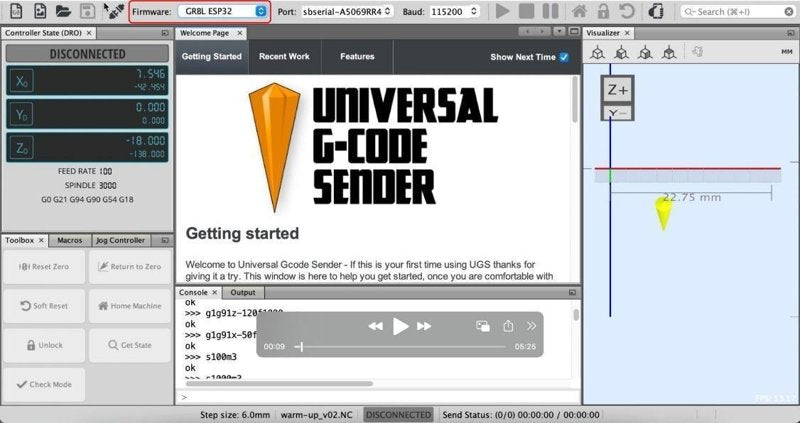Image resolution: width=800 pixels, height=423 pixels.
Task: Open the Features tab
Action: (x=357, y=57)
